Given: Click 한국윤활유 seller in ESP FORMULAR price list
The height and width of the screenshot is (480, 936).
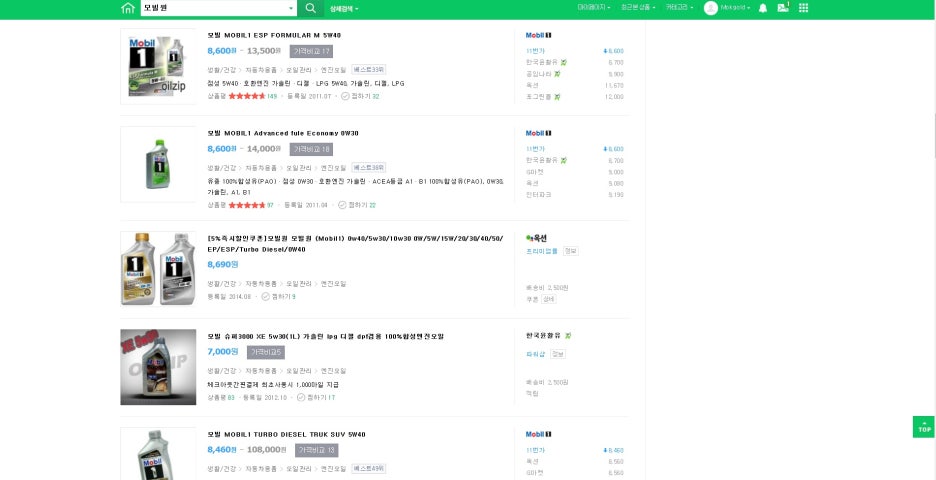Looking at the screenshot, I should point(542,62).
